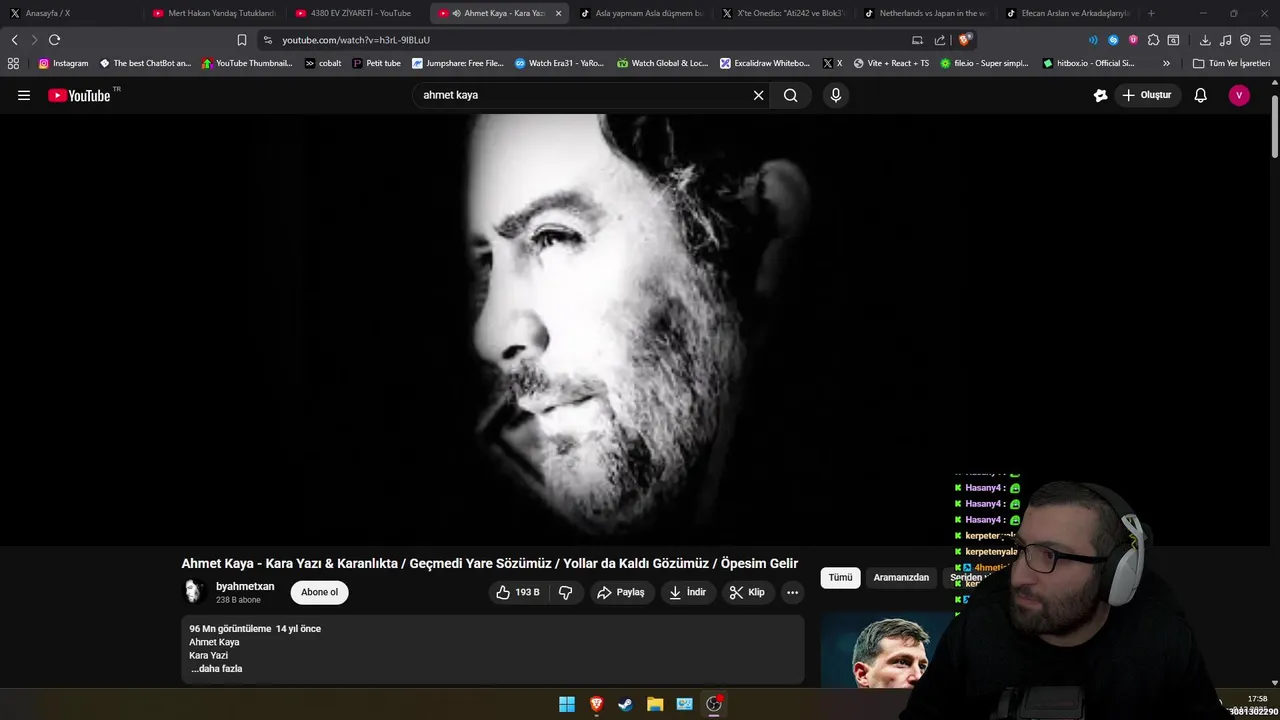
Task: Open the Petit tube bookmark
Action: coord(376,63)
